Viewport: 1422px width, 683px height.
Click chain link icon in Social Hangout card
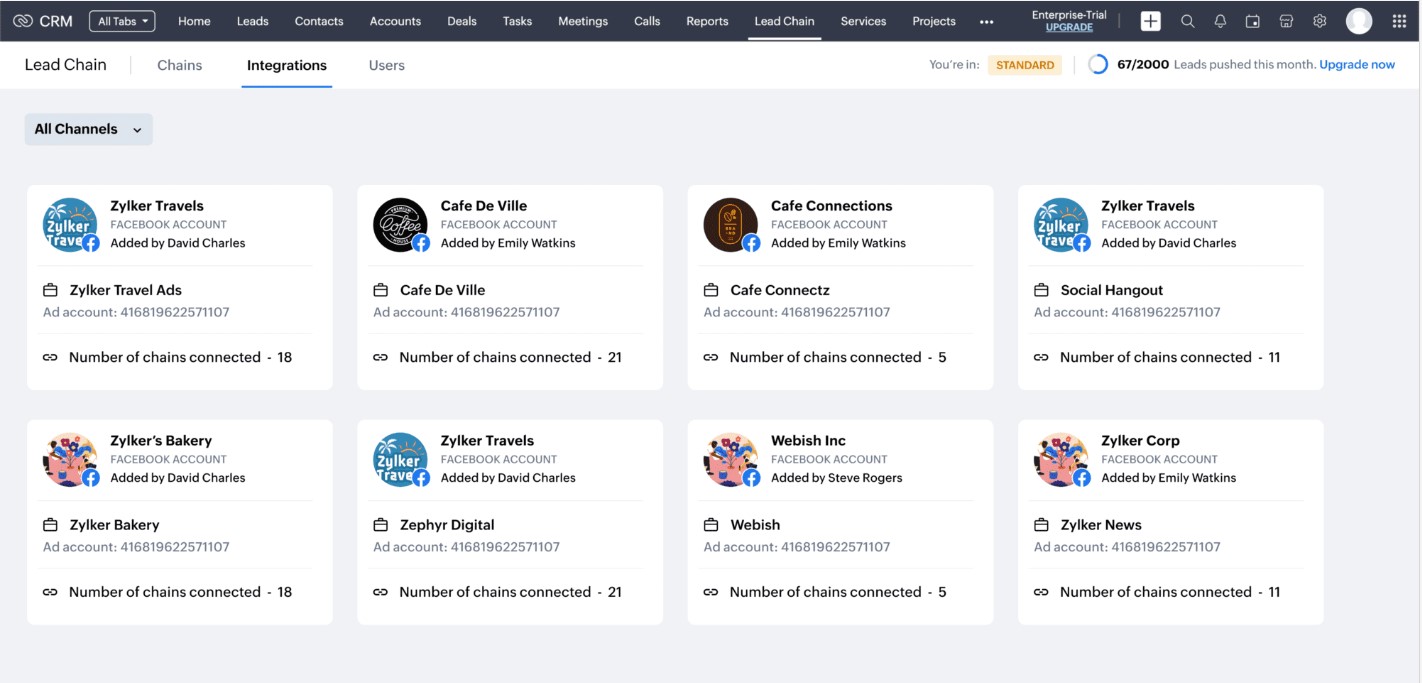(x=1041, y=357)
